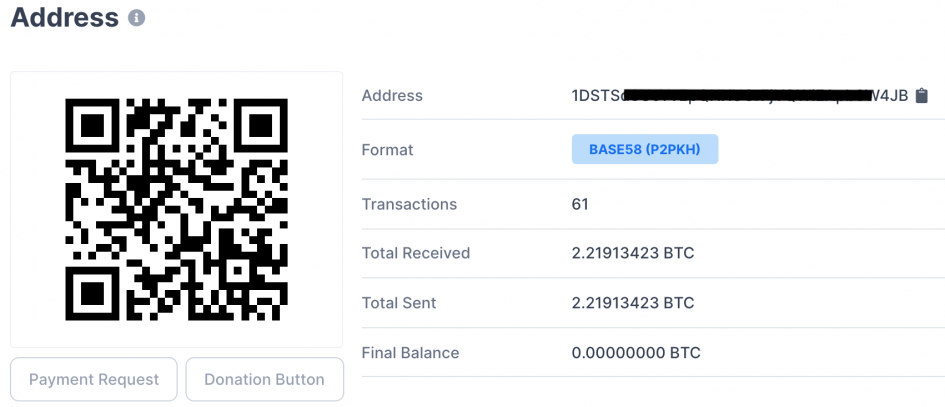The height and width of the screenshot is (407, 945).
Task: Click the Total Received label
Action: coord(416,253)
